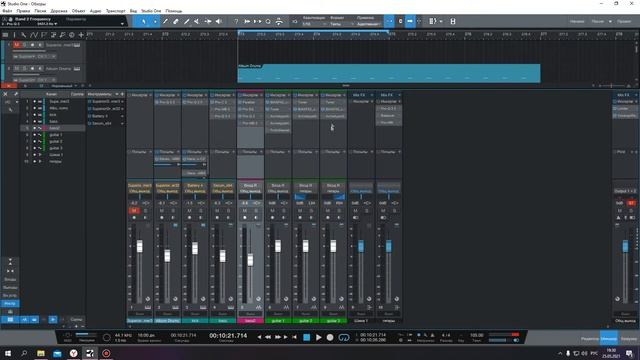Open the Song menu
This screenshot has height=360, width=640.
pos(40,11)
